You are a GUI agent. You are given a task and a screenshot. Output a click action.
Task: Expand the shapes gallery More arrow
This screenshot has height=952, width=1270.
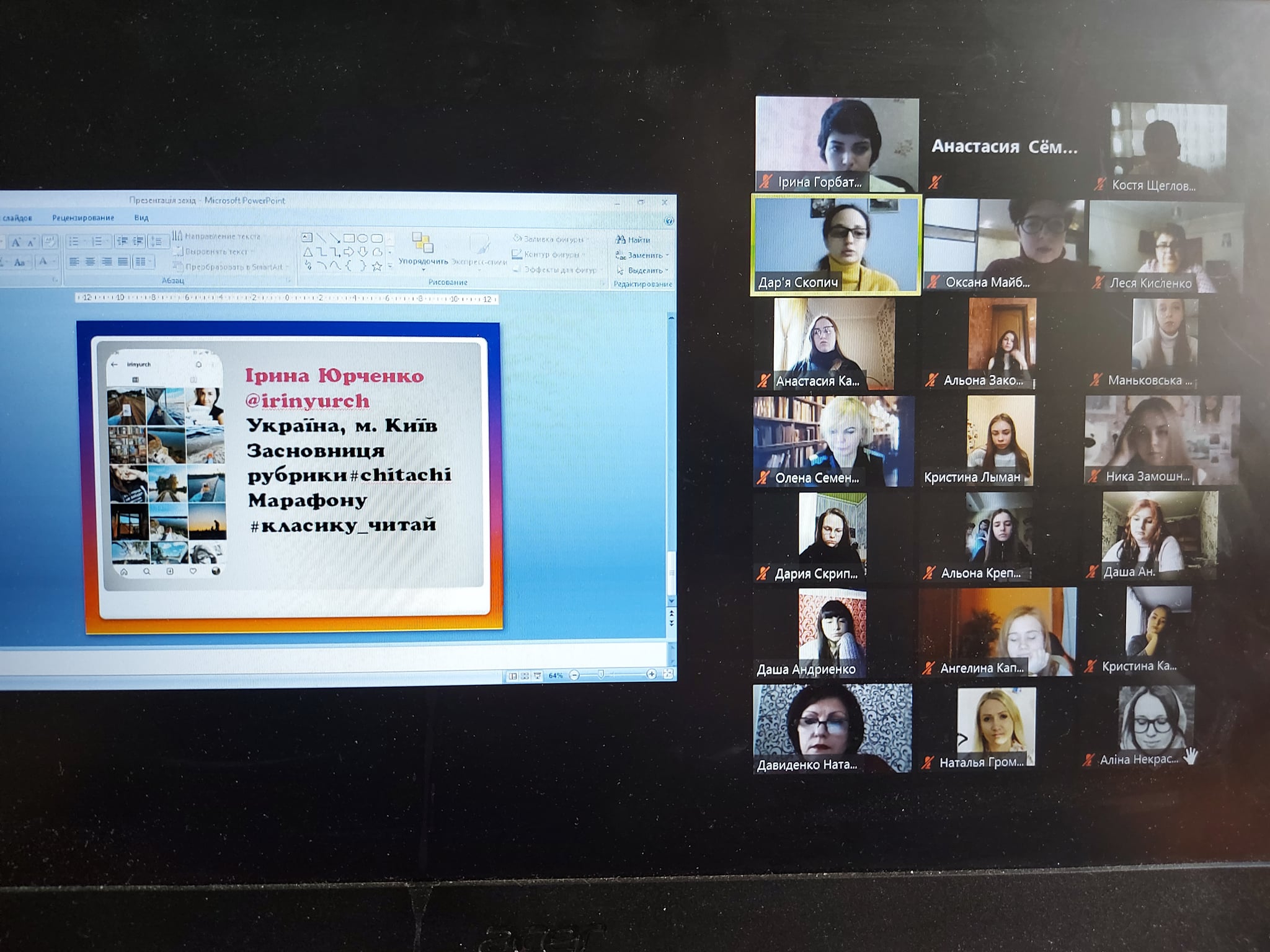[390, 267]
